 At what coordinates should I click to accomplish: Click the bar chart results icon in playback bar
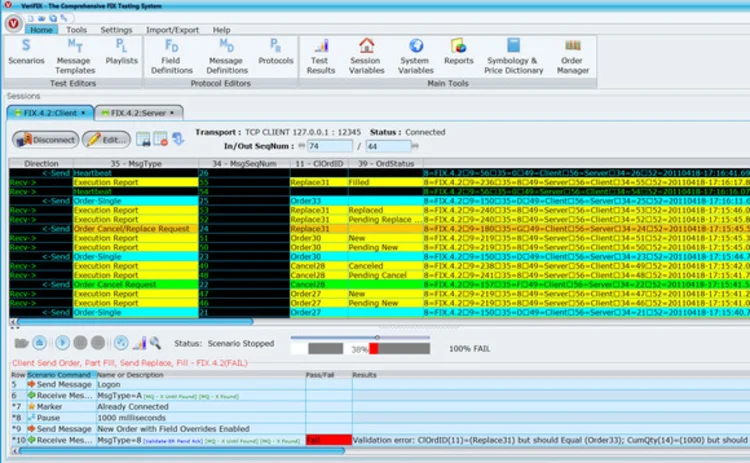click(x=139, y=343)
